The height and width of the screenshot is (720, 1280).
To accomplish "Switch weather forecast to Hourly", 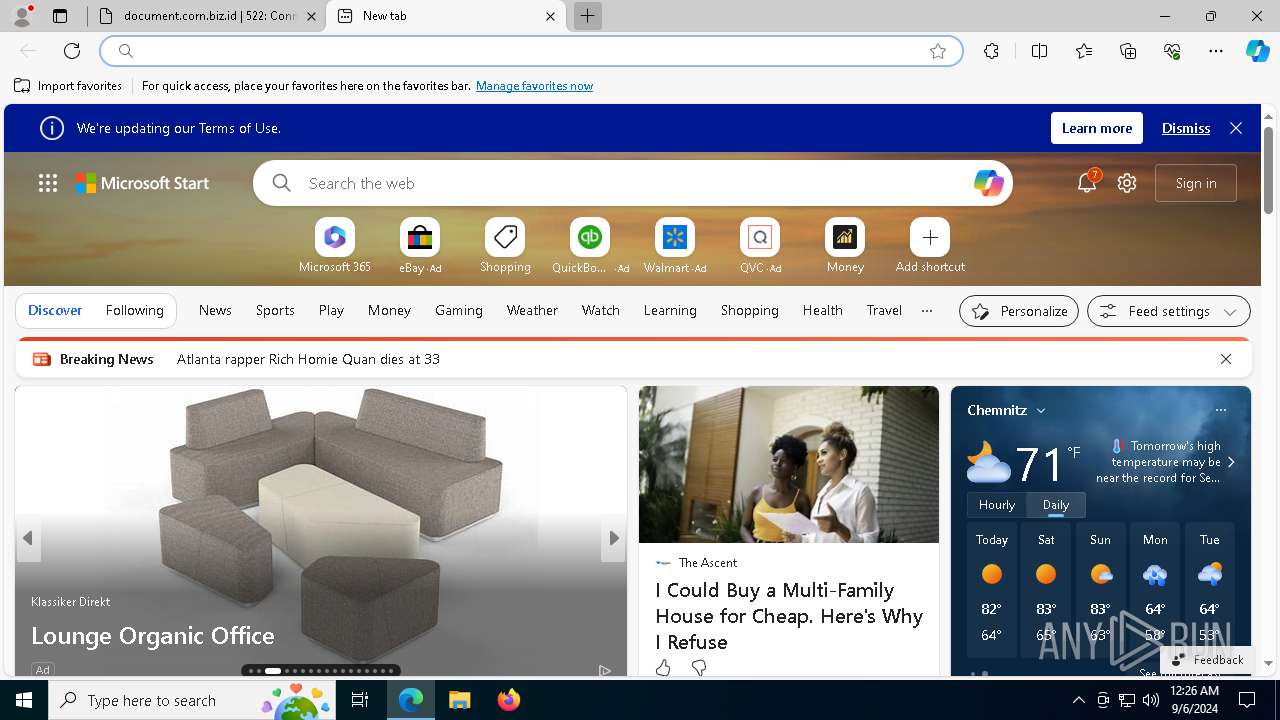I will pyautogui.click(x=997, y=505).
